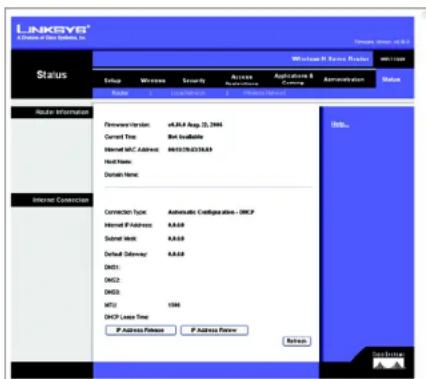Select the Local Network sub-tab
Viewport: 426px width, 379px height.
[x=188, y=93]
